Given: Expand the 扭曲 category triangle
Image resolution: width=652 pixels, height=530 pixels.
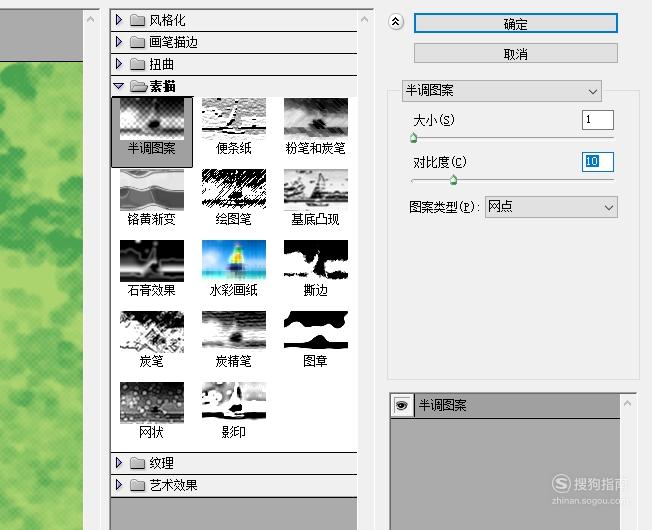Looking at the screenshot, I should coord(119,64).
